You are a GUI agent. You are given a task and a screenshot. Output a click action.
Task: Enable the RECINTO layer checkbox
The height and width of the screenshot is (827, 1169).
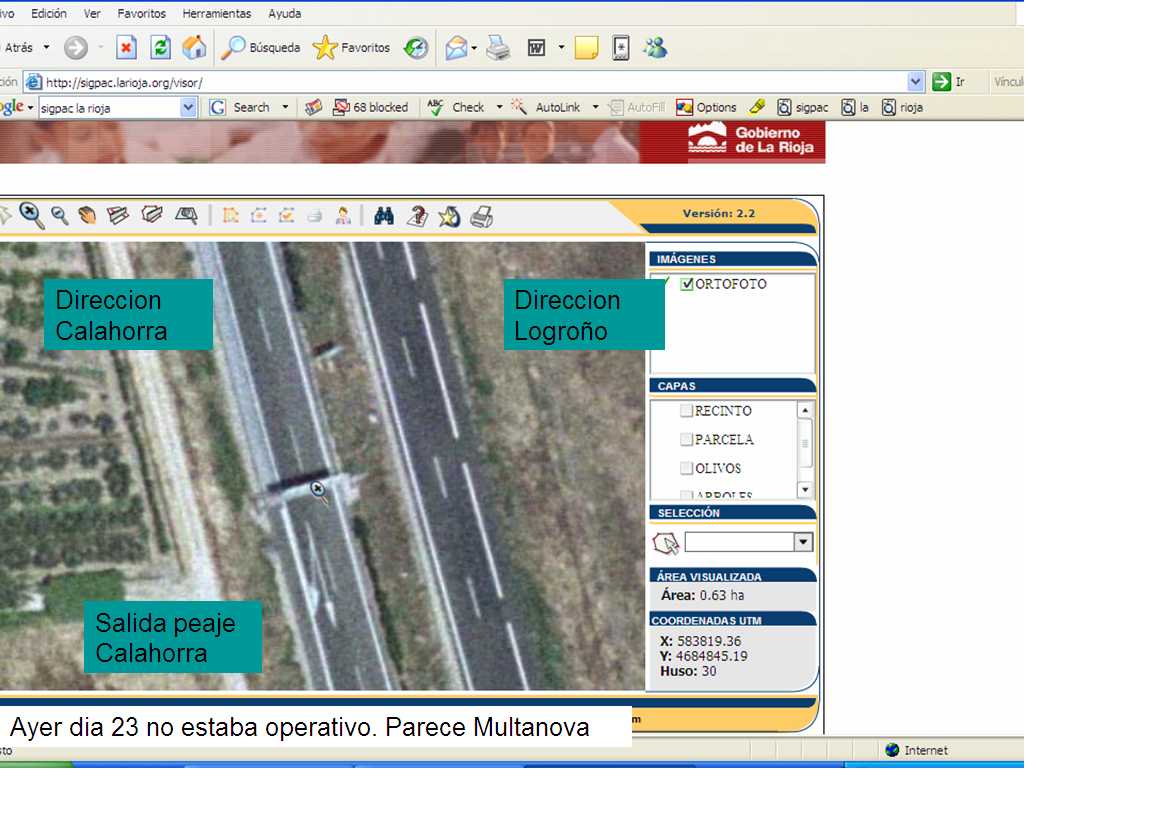click(686, 411)
